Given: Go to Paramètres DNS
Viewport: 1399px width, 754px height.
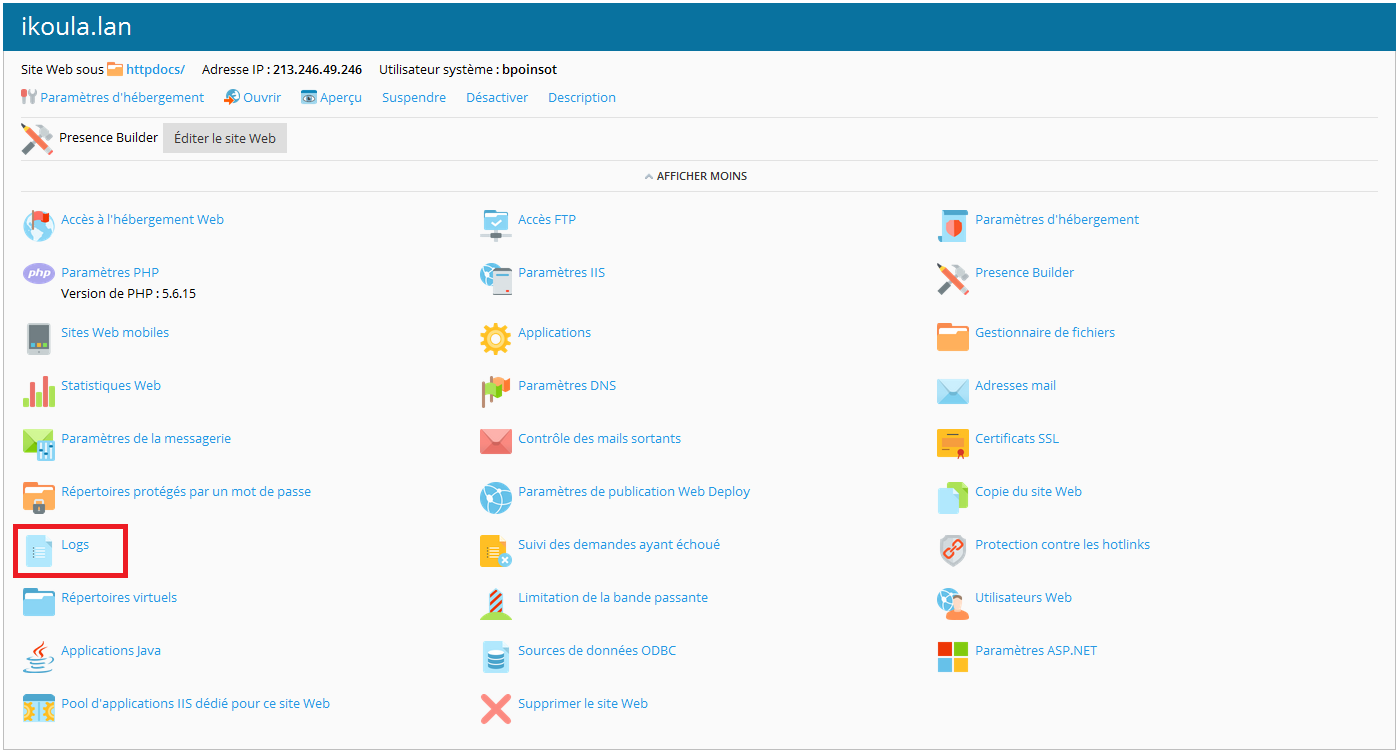Looking at the screenshot, I should (x=566, y=385).
